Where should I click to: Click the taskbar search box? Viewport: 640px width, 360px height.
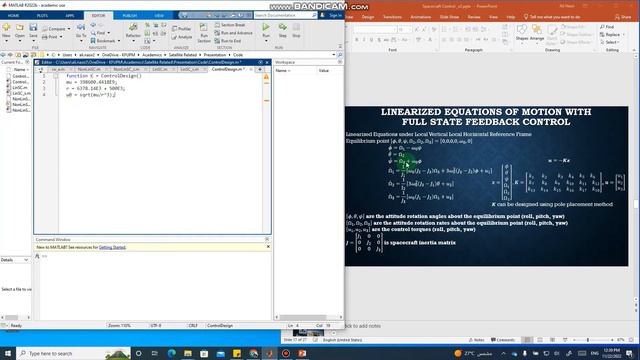(73, 353)
